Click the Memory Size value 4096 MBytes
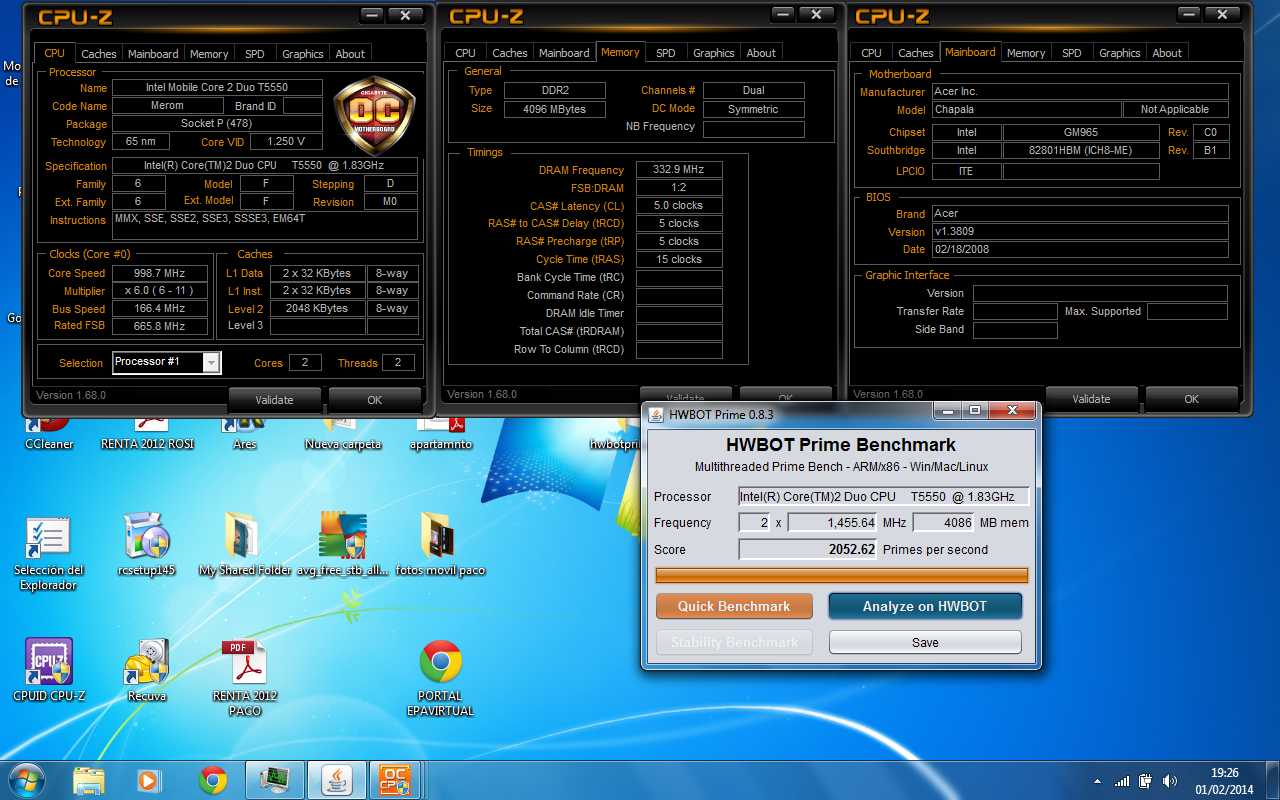The height and width of the screenshot is (800, 1280). (x=555, y=109)
